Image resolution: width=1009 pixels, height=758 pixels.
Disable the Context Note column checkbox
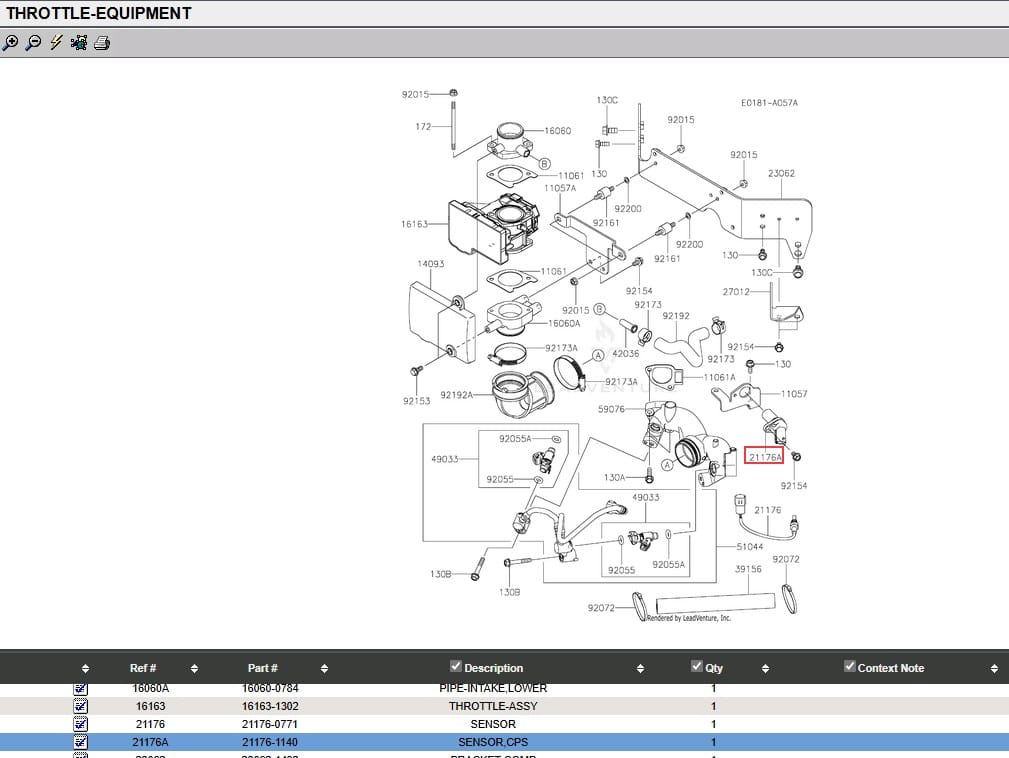click(850, 667)
